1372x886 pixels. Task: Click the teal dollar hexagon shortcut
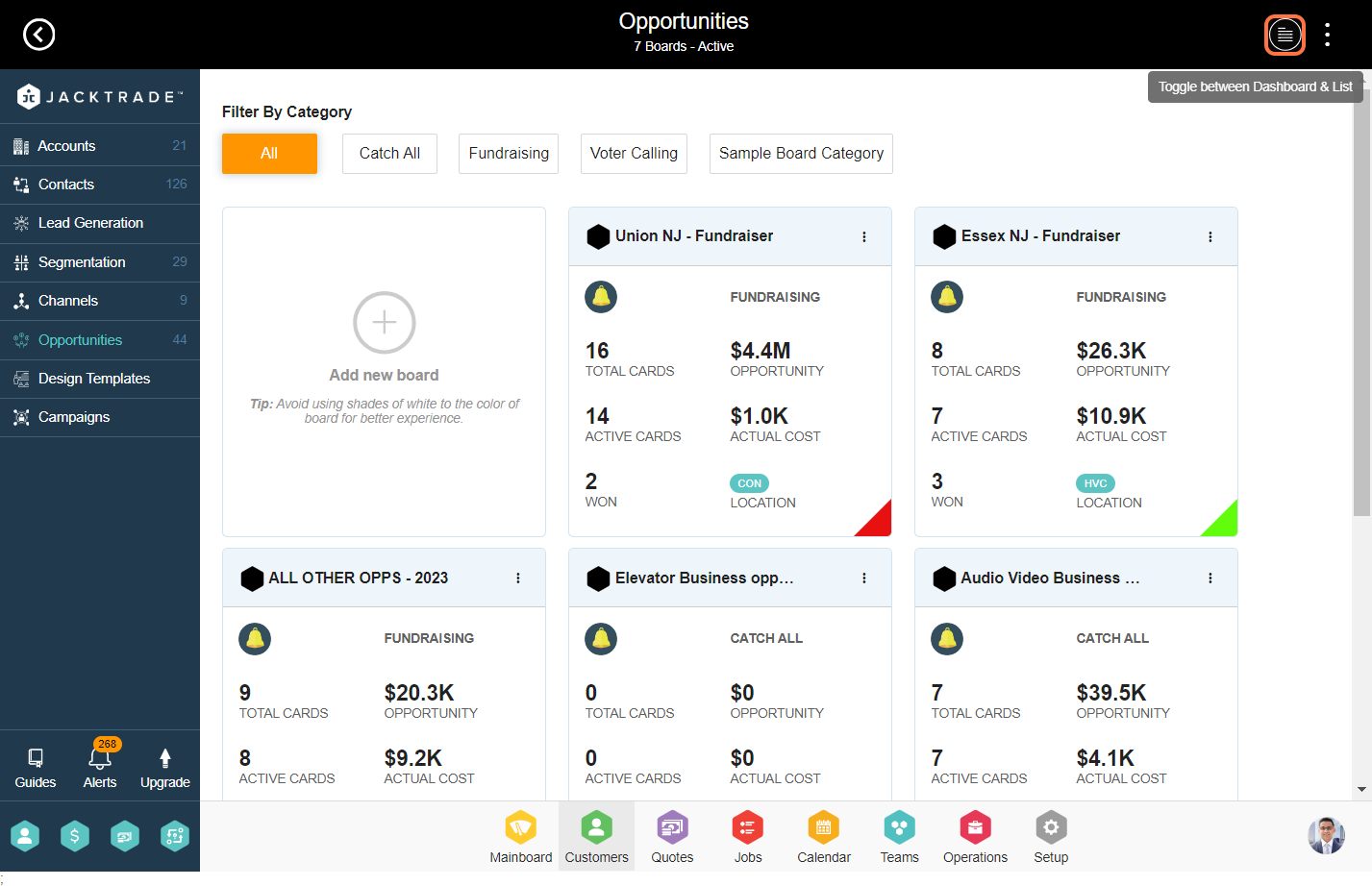75,836
